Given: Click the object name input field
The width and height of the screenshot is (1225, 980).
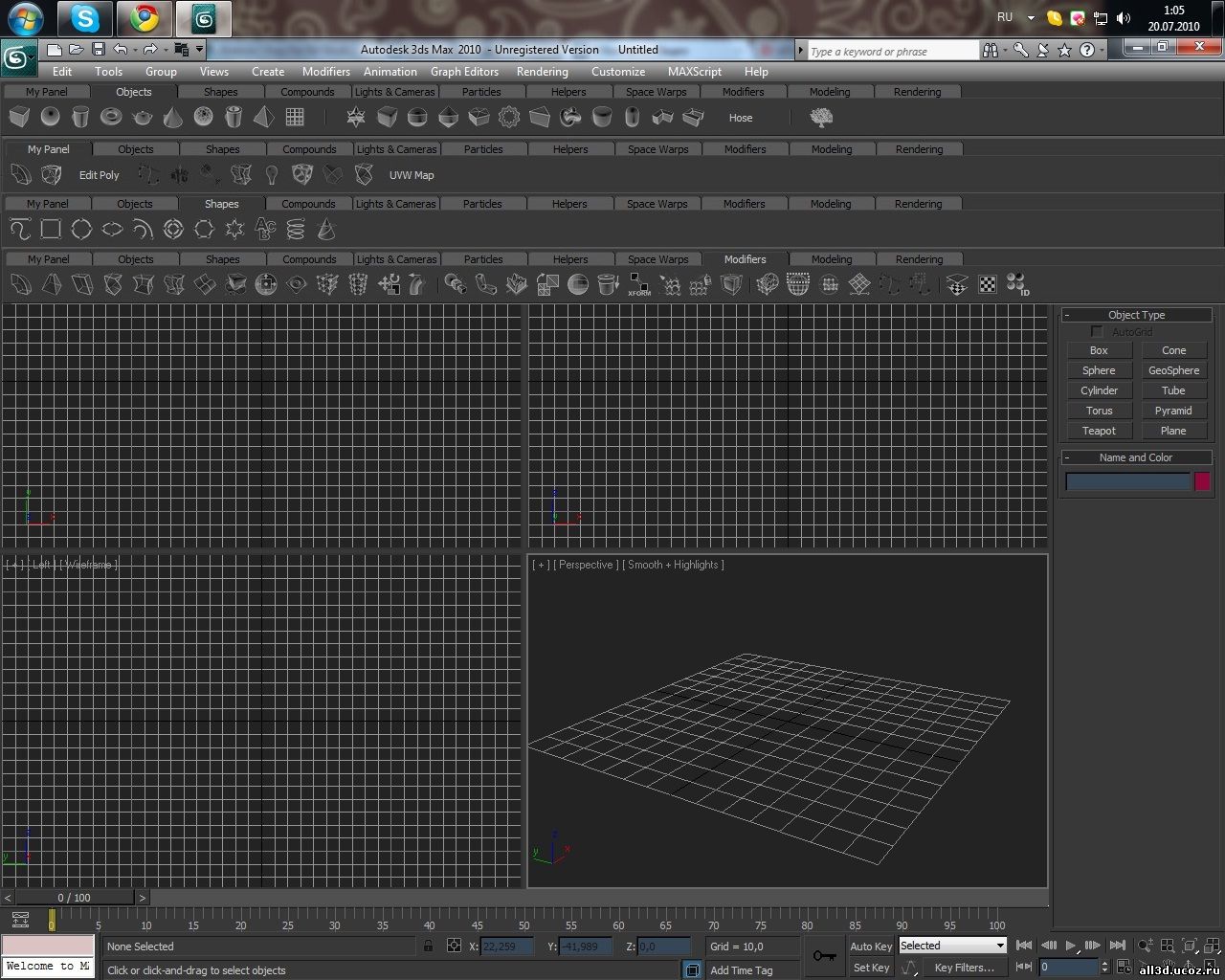Looking at the screenshot, I should point(1127,481).
